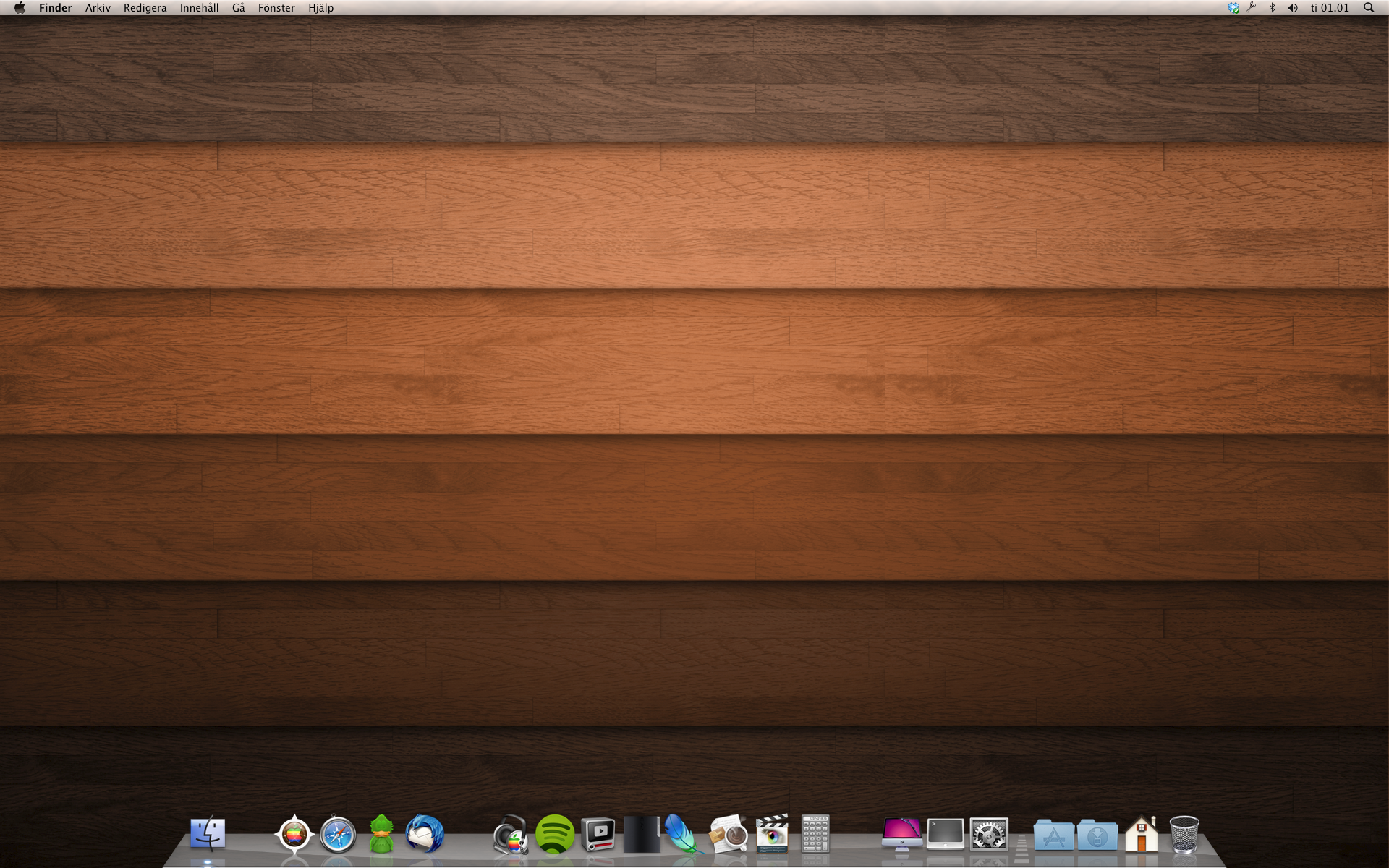
Task: Launch Thunderbird mail from Dock
Action: tap(425, 834)
